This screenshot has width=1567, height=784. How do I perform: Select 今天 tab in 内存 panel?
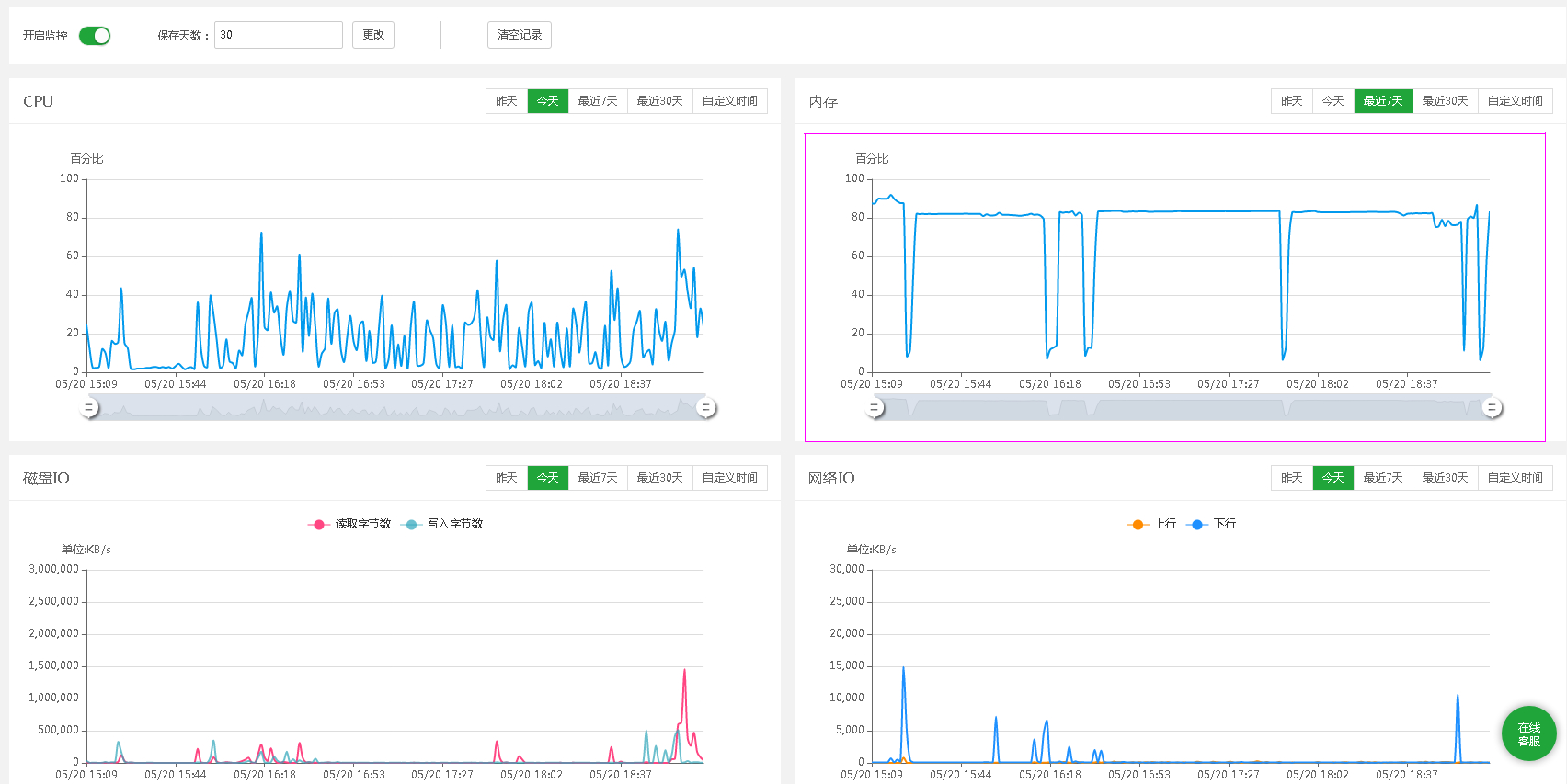click(1333, 101)
